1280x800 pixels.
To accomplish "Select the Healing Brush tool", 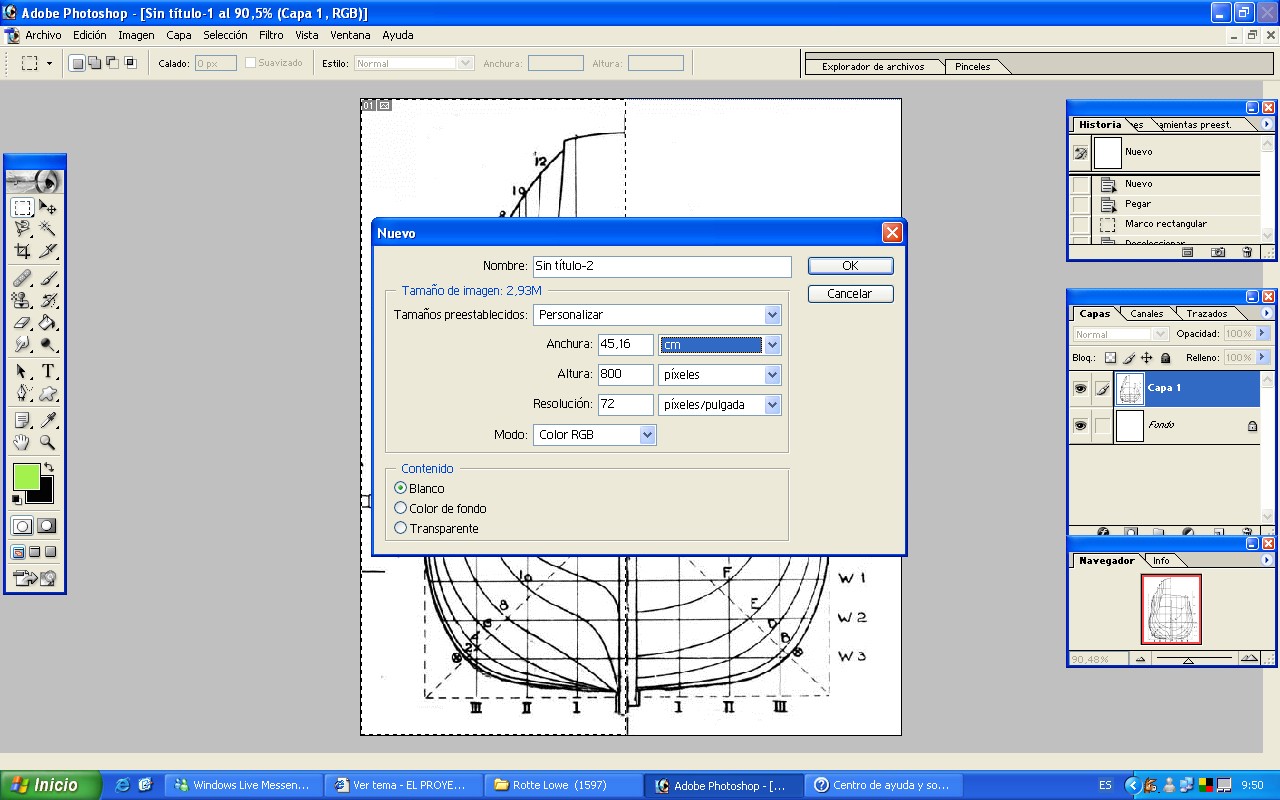I will (x=22, y=278).
